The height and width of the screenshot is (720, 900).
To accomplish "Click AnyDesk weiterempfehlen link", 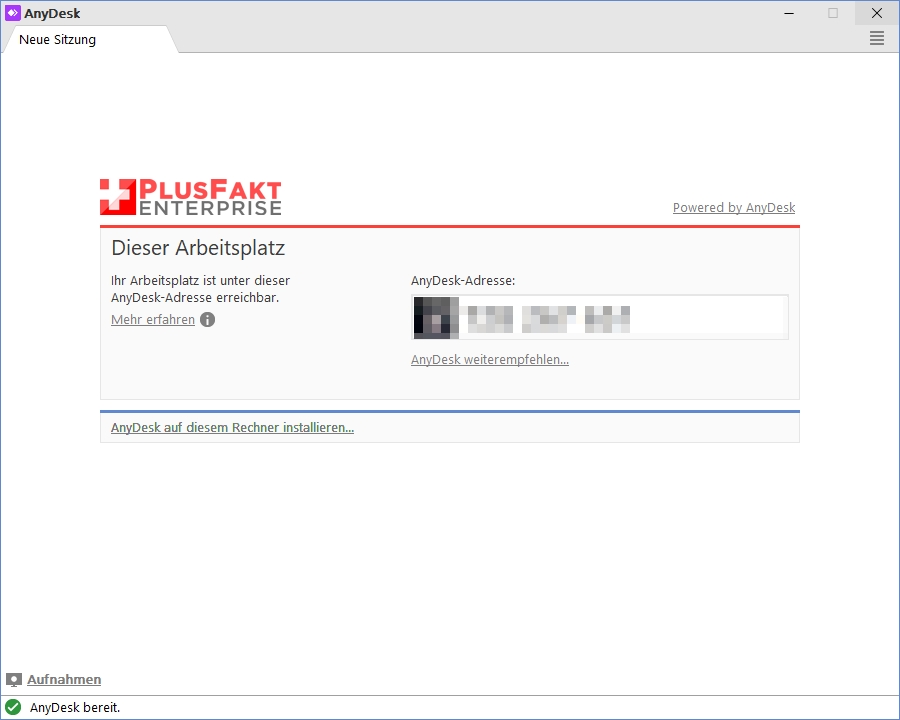I will (x=490, y=359).
